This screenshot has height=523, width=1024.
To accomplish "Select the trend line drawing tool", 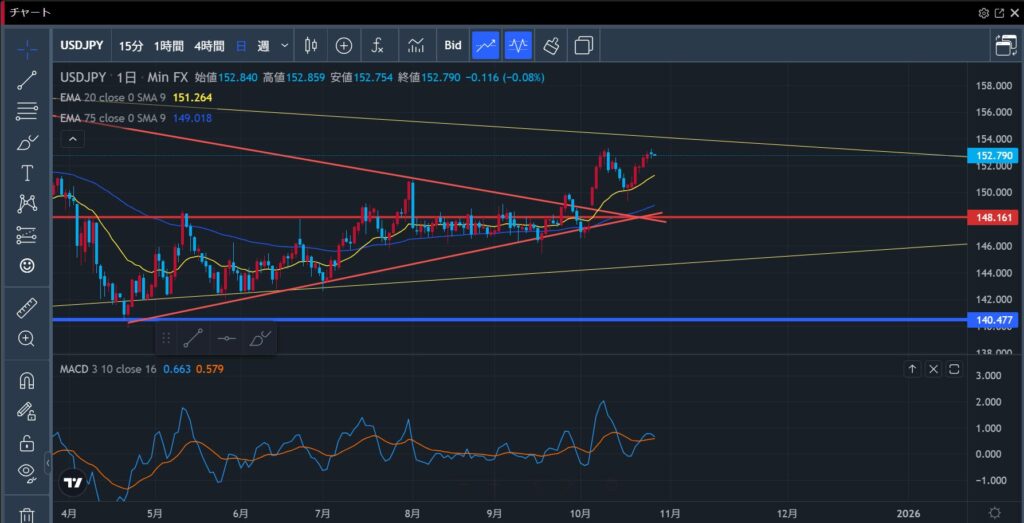I will pyautogui.click(x=27, y=81).
